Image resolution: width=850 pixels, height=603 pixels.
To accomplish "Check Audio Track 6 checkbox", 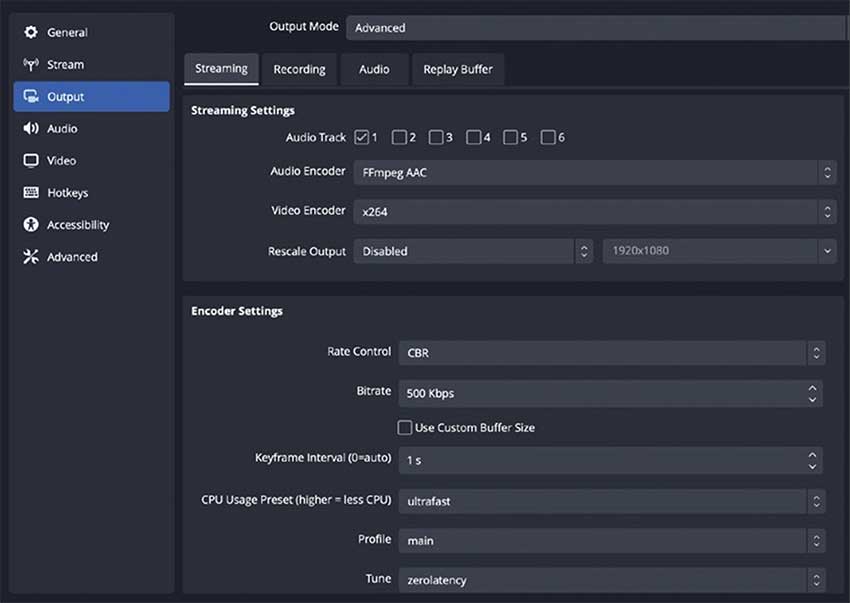I will pyautogui.click(x=547, y=137).
